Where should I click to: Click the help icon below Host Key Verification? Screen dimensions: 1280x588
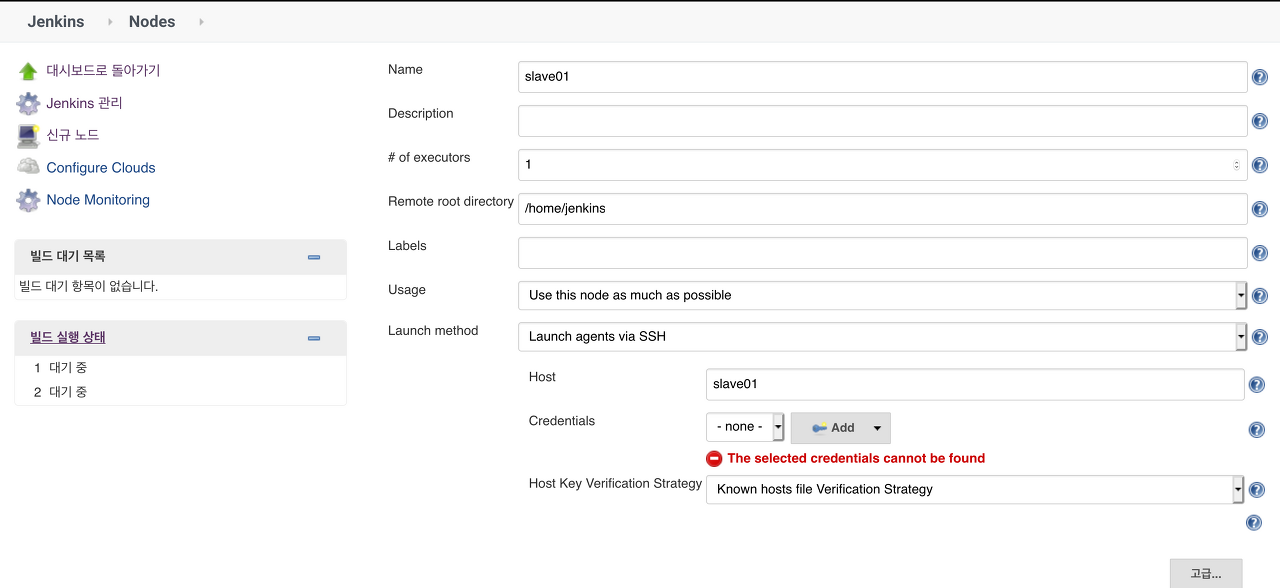point(1253,522)
